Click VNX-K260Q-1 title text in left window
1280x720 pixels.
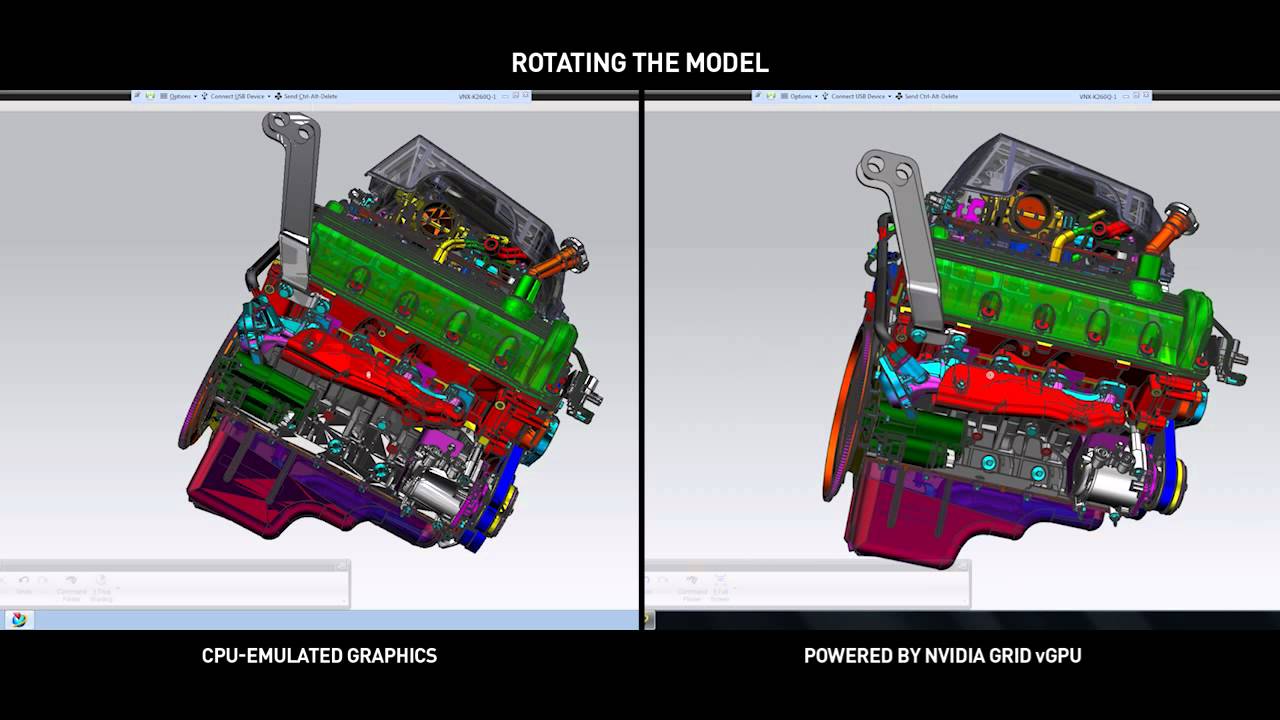pos(475,97)
